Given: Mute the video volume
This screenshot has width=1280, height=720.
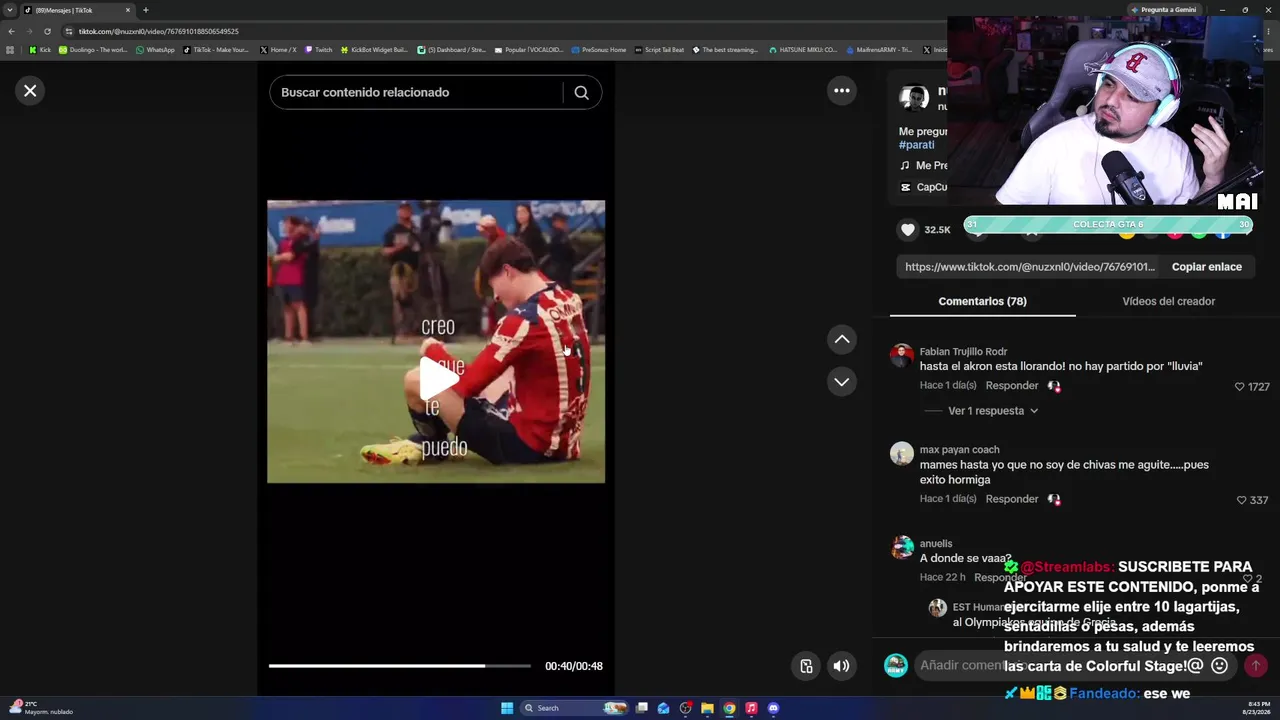Looking at the screenshot, I should 842,666.
